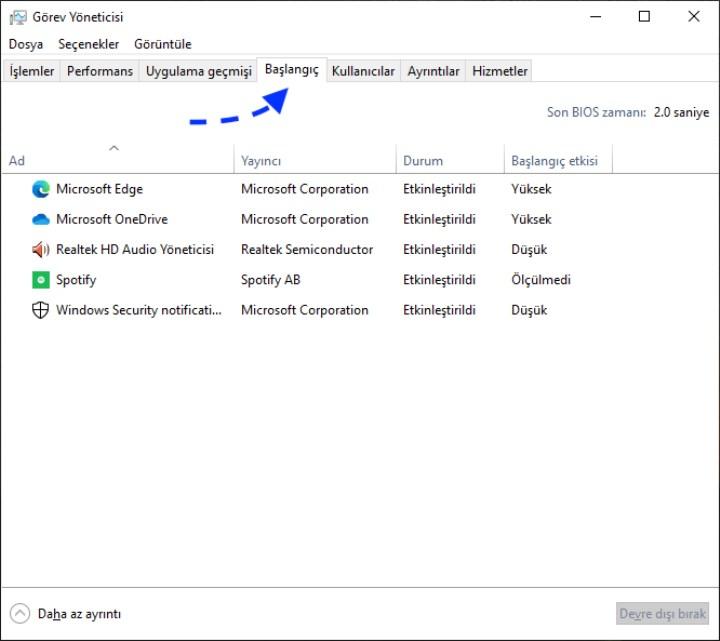
Task: Switch to the Performans tab
Action: pyautogui.click(x=100, y=71)
